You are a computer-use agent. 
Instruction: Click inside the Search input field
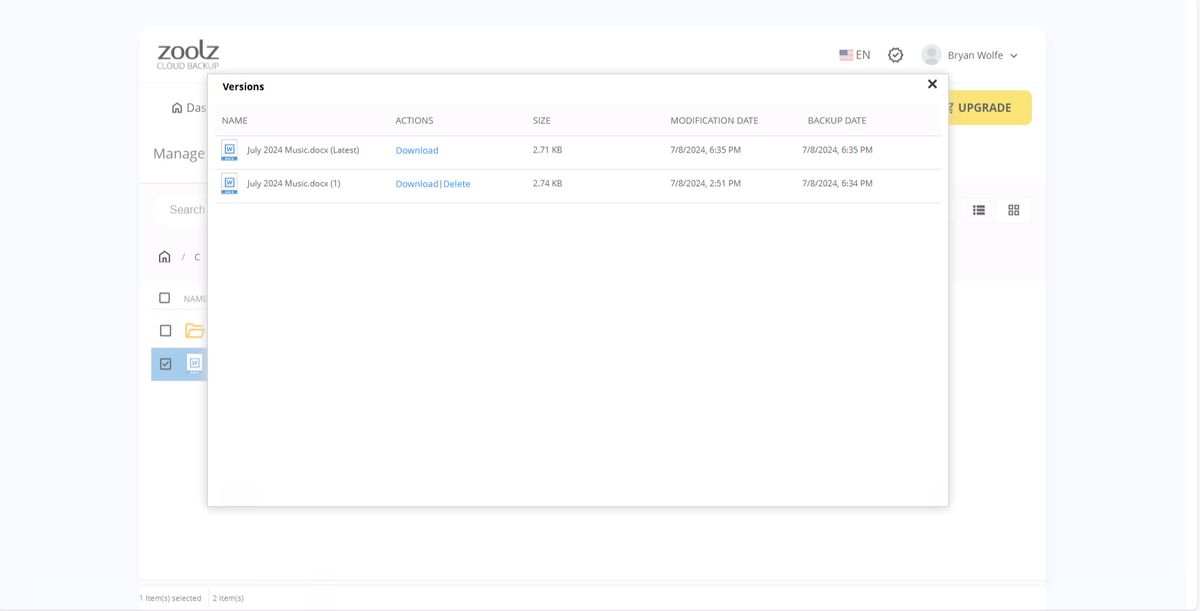(186, 209)
